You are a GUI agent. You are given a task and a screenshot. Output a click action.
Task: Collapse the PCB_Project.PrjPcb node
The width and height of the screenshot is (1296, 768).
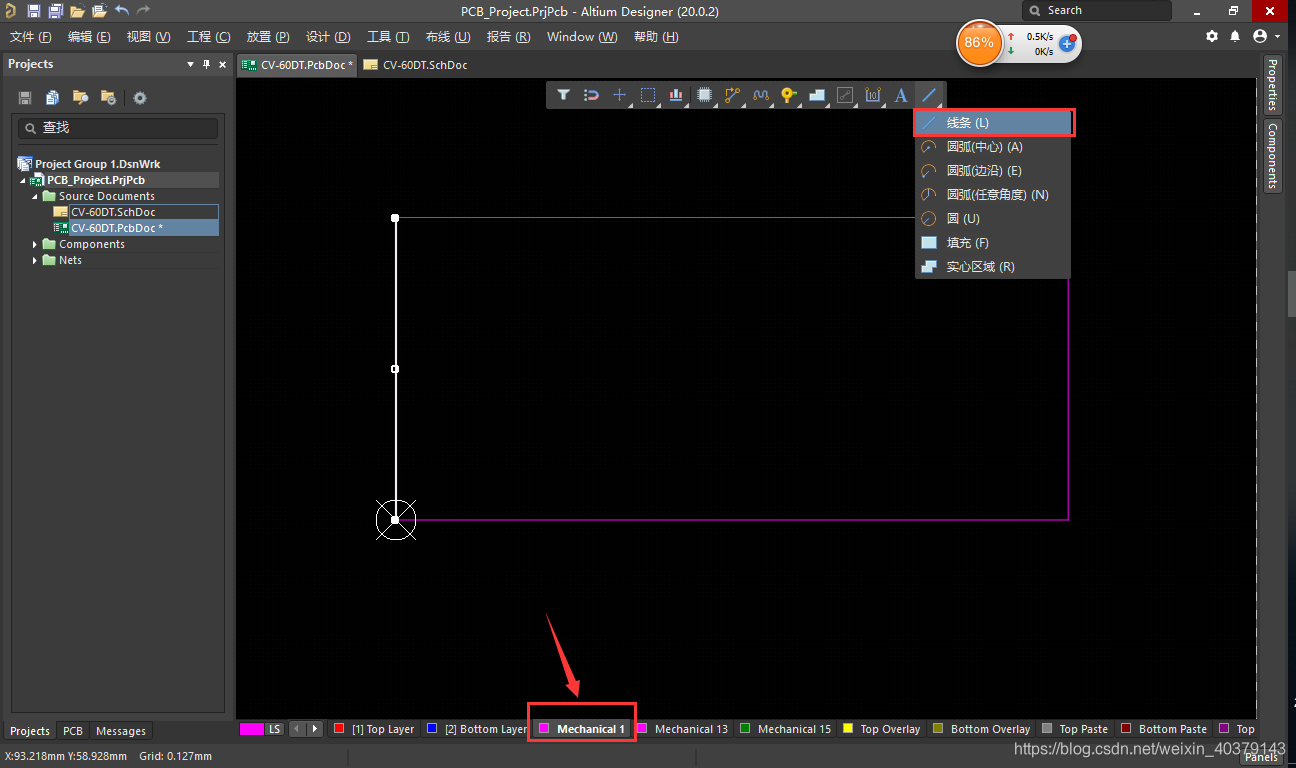tap(23, 180)
